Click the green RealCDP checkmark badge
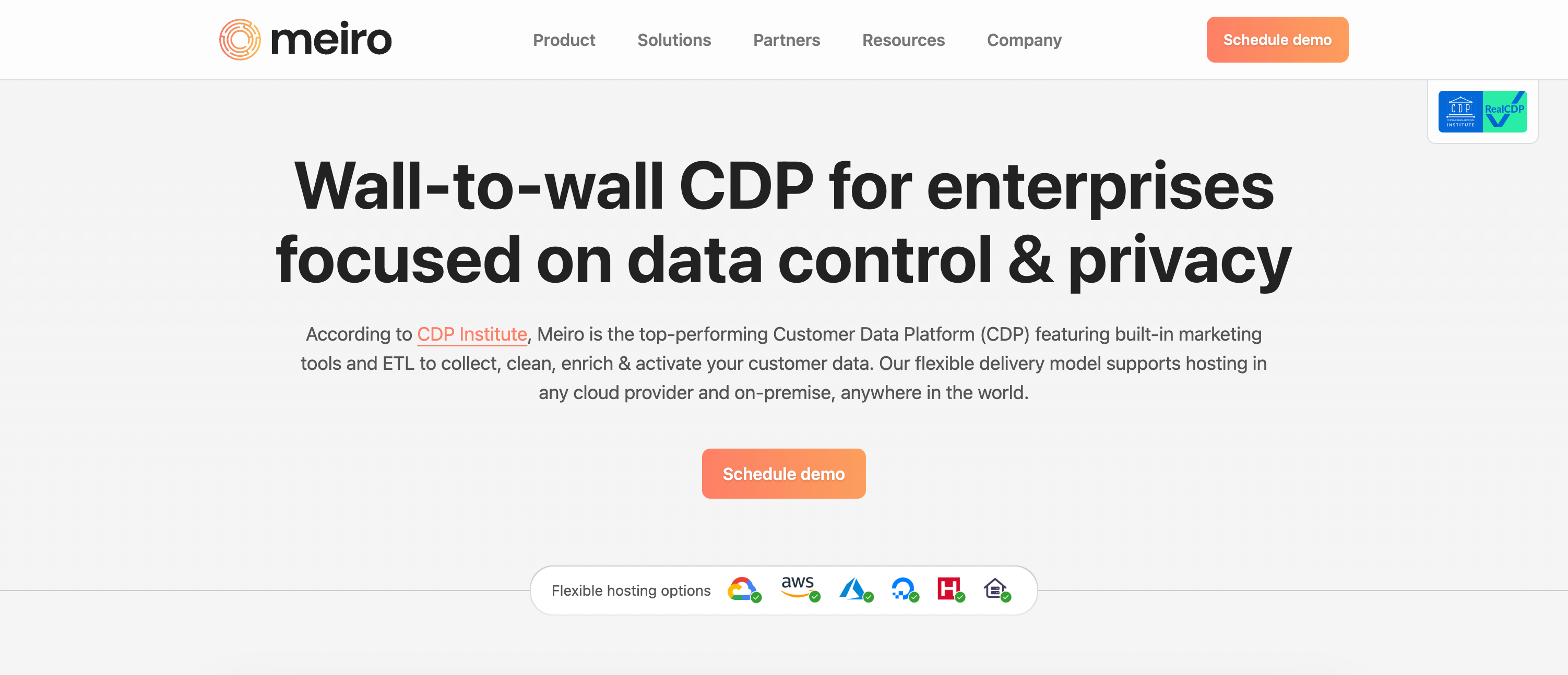 1505,112
